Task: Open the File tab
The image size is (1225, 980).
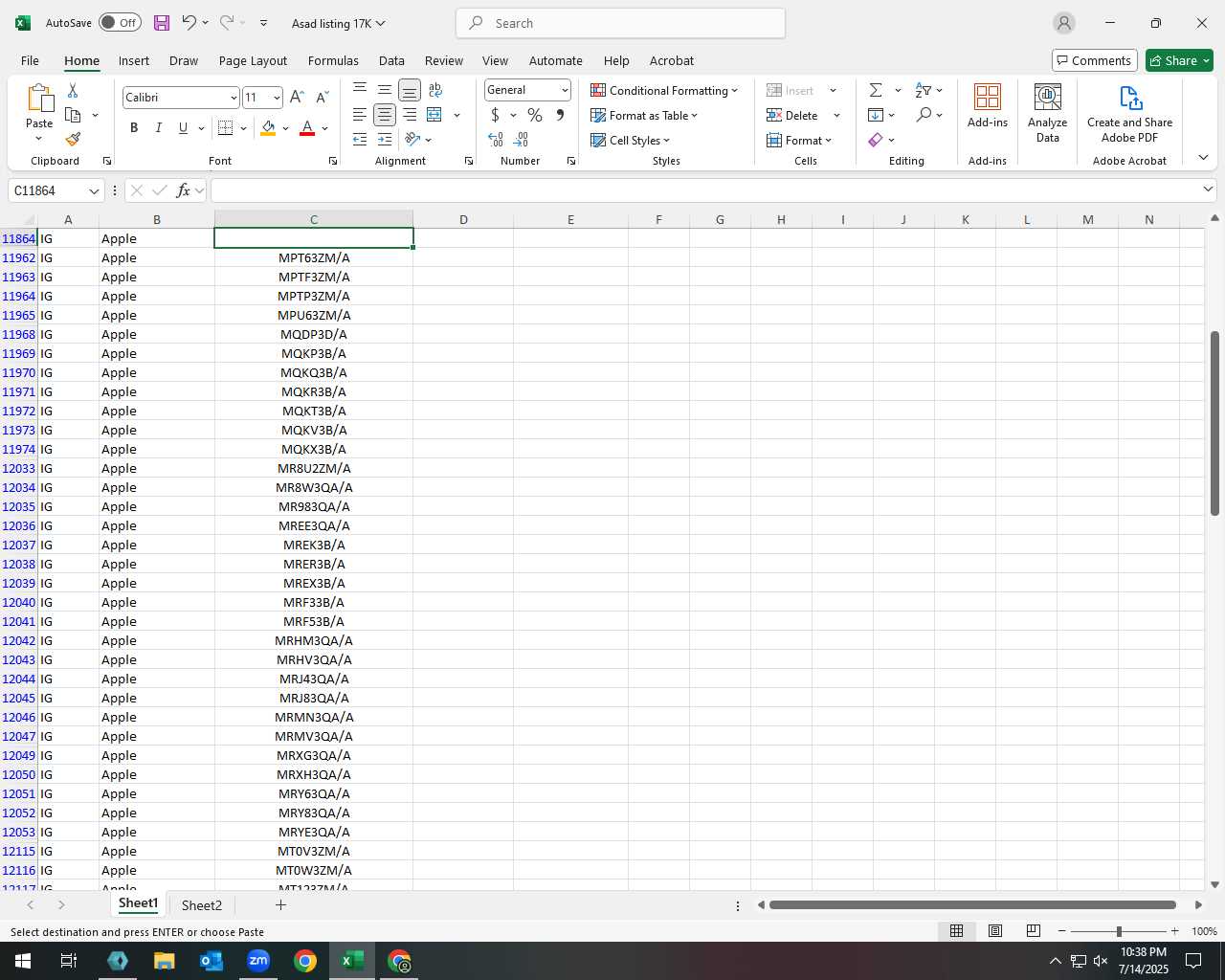Action: pyautogui.click(x=31, y=60)
